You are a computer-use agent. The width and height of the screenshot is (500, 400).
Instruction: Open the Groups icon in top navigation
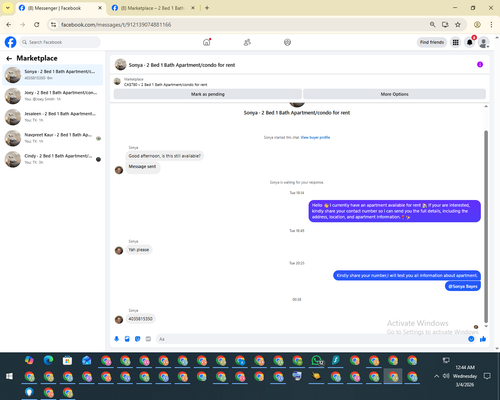tap(287, 42)
